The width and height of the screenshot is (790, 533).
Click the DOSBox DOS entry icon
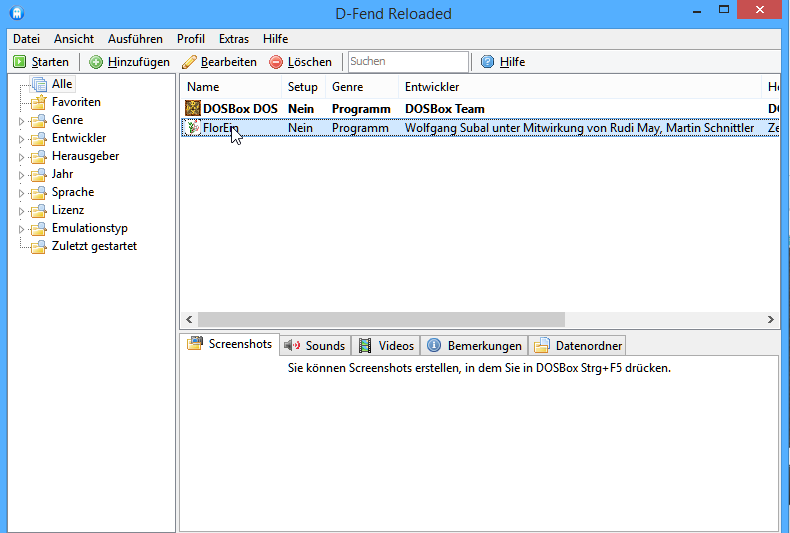pos(193,108)
